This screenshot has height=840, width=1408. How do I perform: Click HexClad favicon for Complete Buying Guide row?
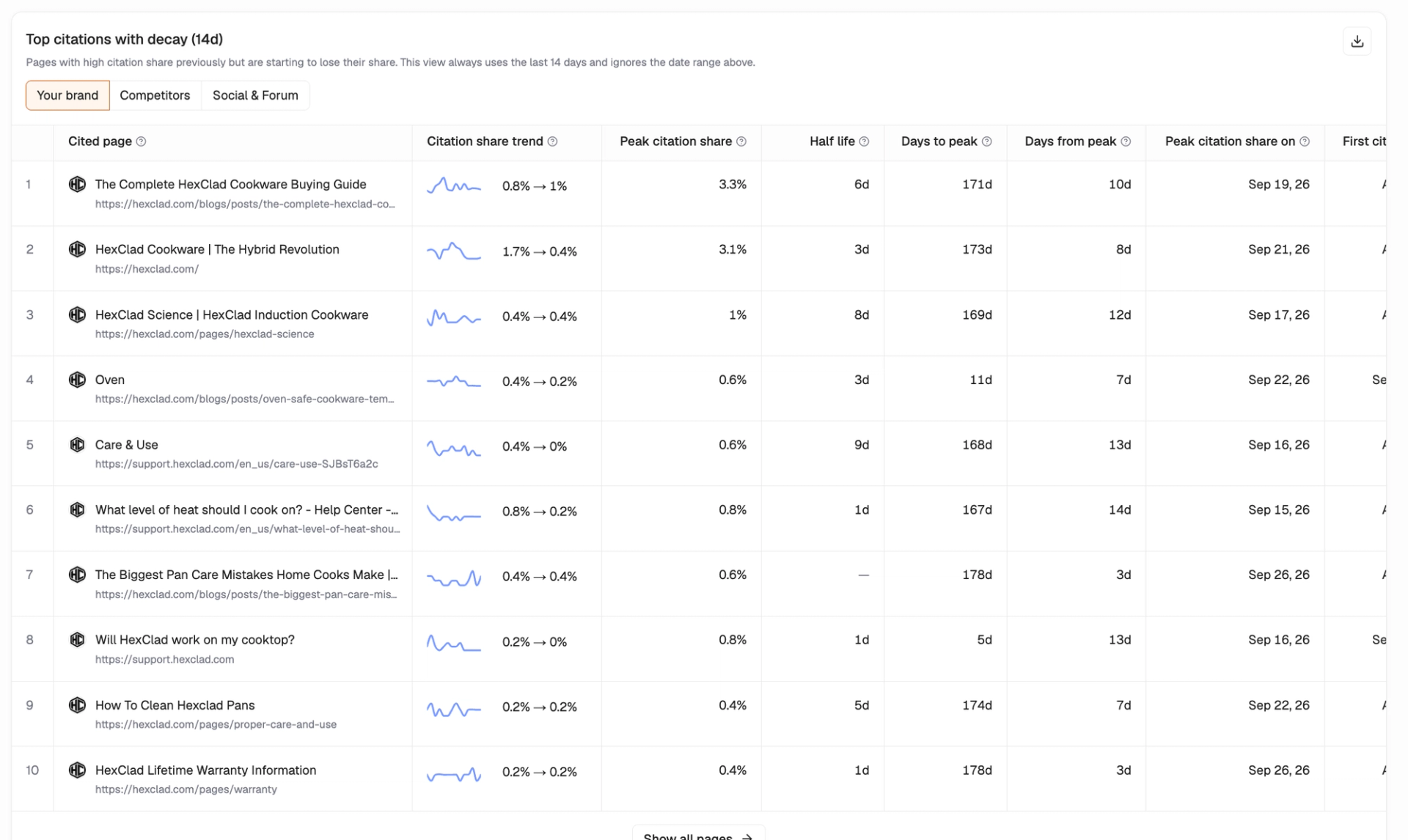(x=77, y=184)
